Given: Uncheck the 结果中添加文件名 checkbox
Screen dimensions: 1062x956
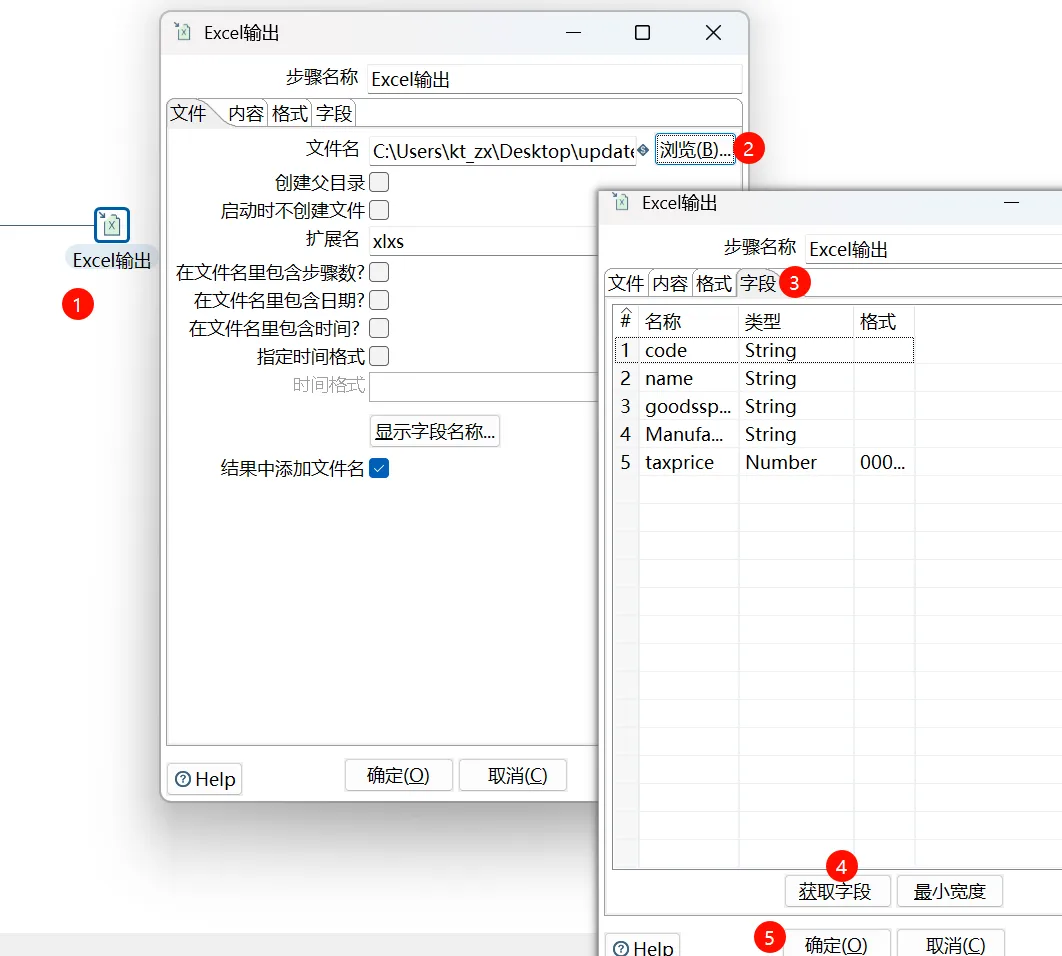Looking at the screenshot, I should 379,468.
